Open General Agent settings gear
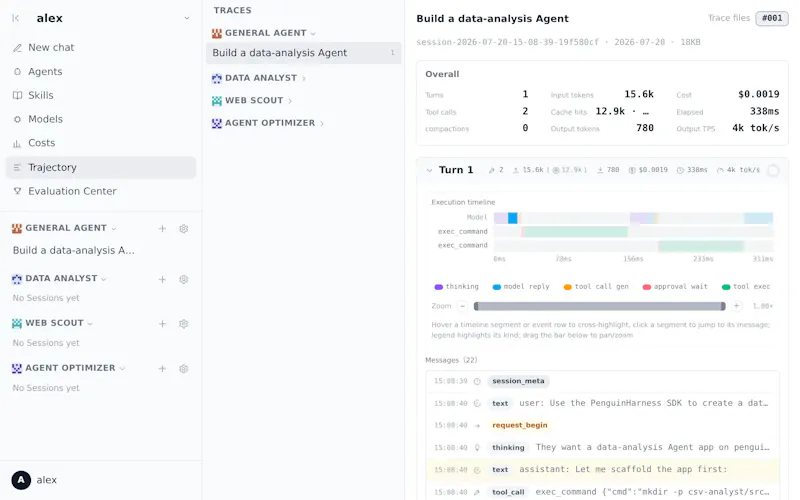The height and width of the screenshot is (500, 800). point(184,229)
